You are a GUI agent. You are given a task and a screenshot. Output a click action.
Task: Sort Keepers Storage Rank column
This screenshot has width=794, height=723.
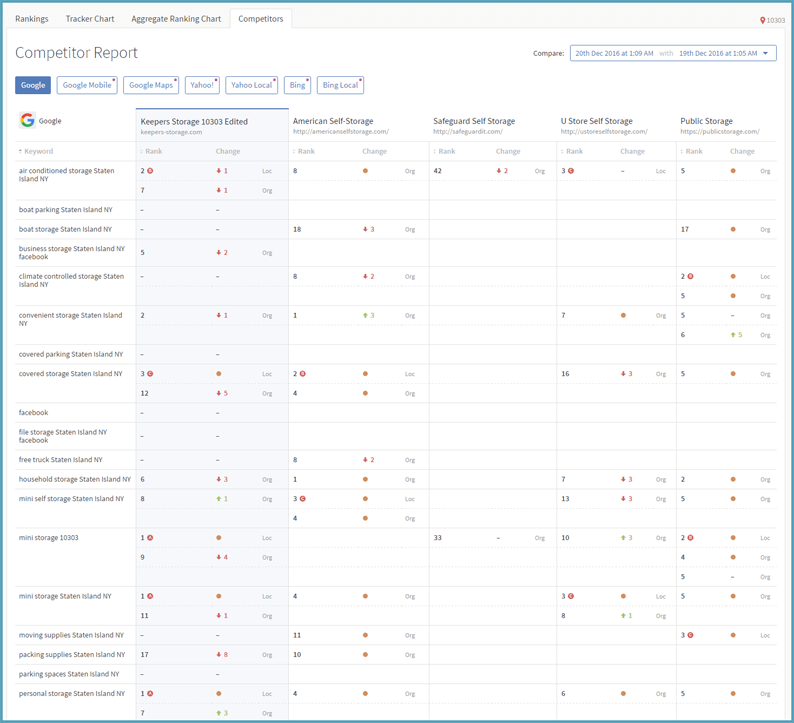point(153,151)
